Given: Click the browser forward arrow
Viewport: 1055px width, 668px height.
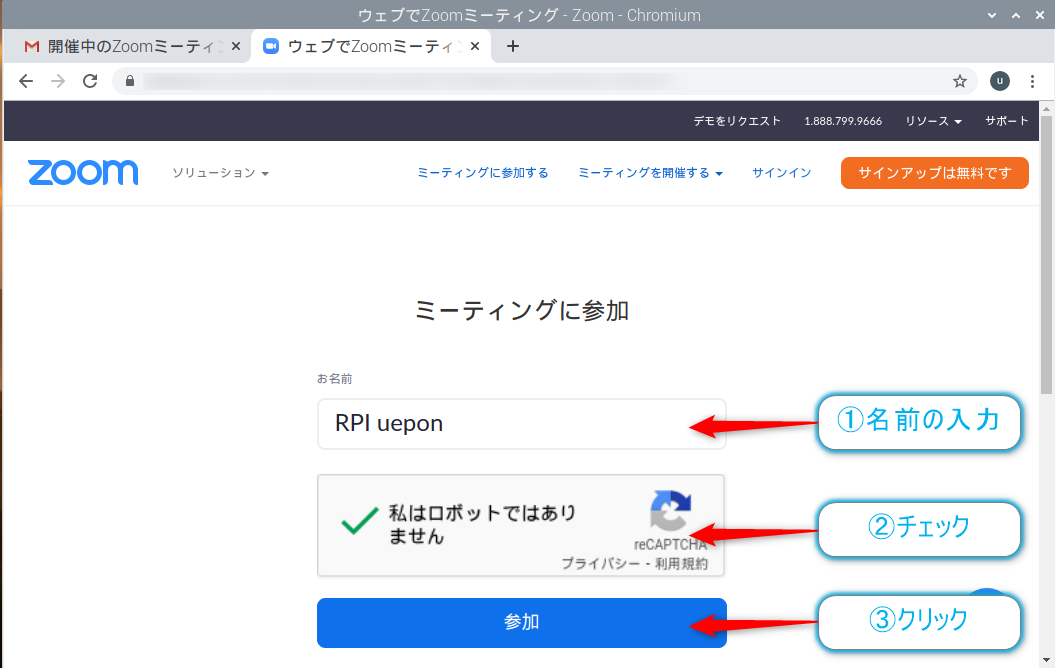Looking at the screenshot, I should tap(58, 81).
